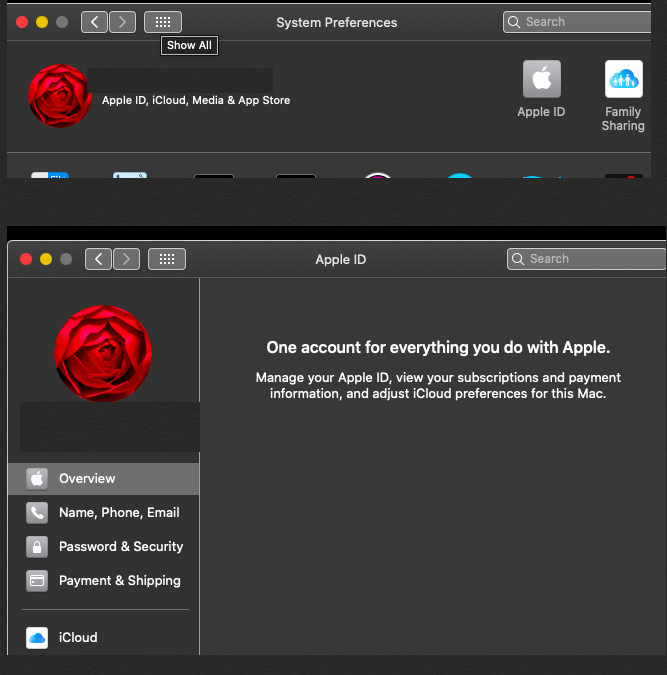Go forward in System Preferences window
Screen dimensions: 667x675
122,22
